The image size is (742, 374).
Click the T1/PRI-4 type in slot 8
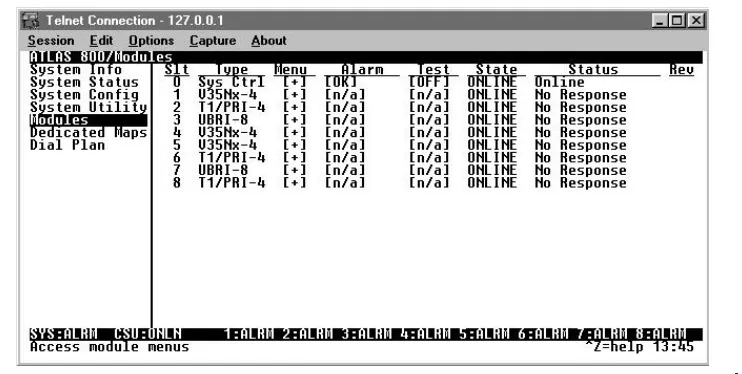coord(231,183)
